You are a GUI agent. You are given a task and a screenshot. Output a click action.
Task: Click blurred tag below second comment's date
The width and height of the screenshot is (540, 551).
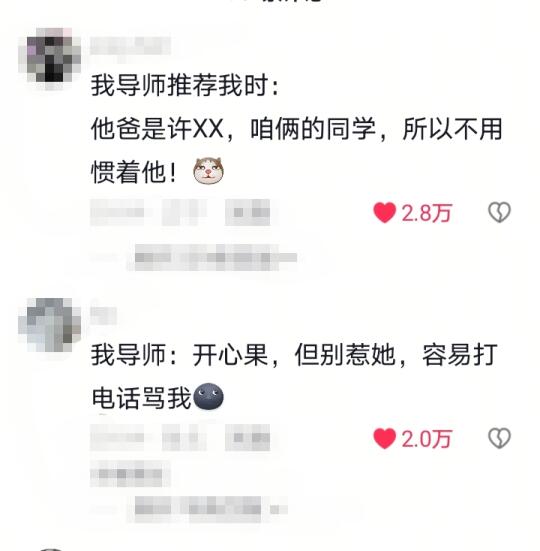pyautogui.click(x=130, y=474)
